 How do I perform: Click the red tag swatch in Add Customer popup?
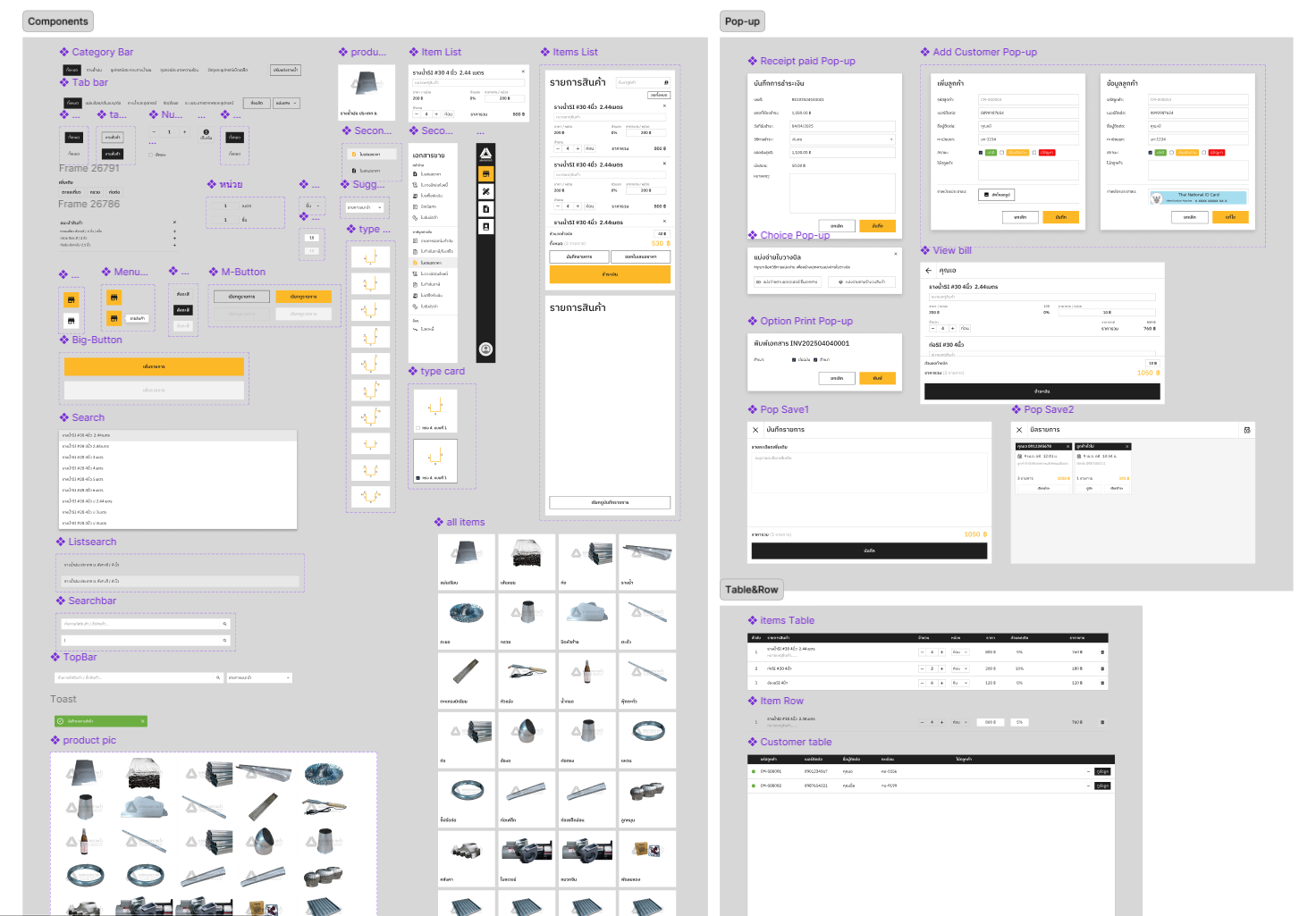click(x=1047, y=152)
